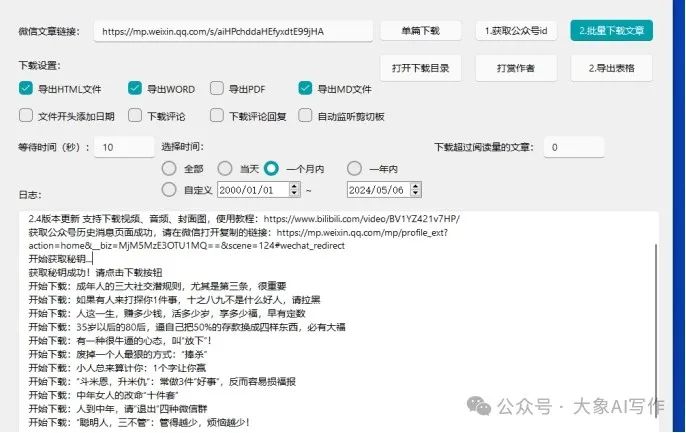Enable 自动监听剪切板 checkbox
686x433 pixels.
click(305, 115)
